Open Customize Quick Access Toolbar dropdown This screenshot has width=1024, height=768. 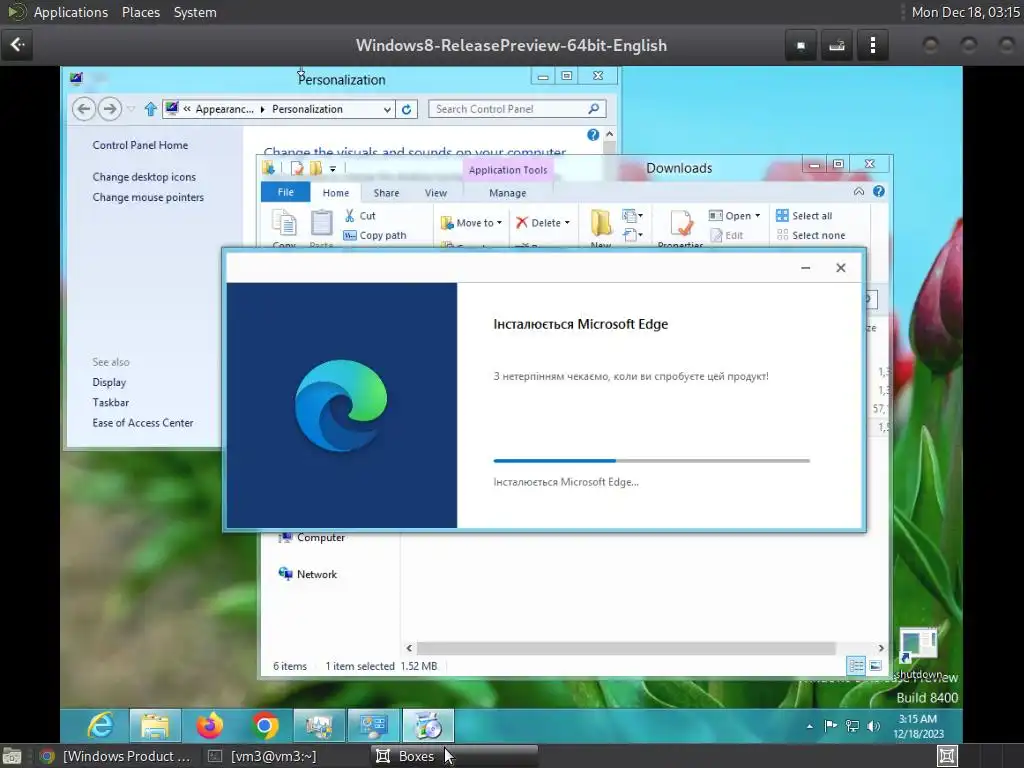(x=332, y=169)
